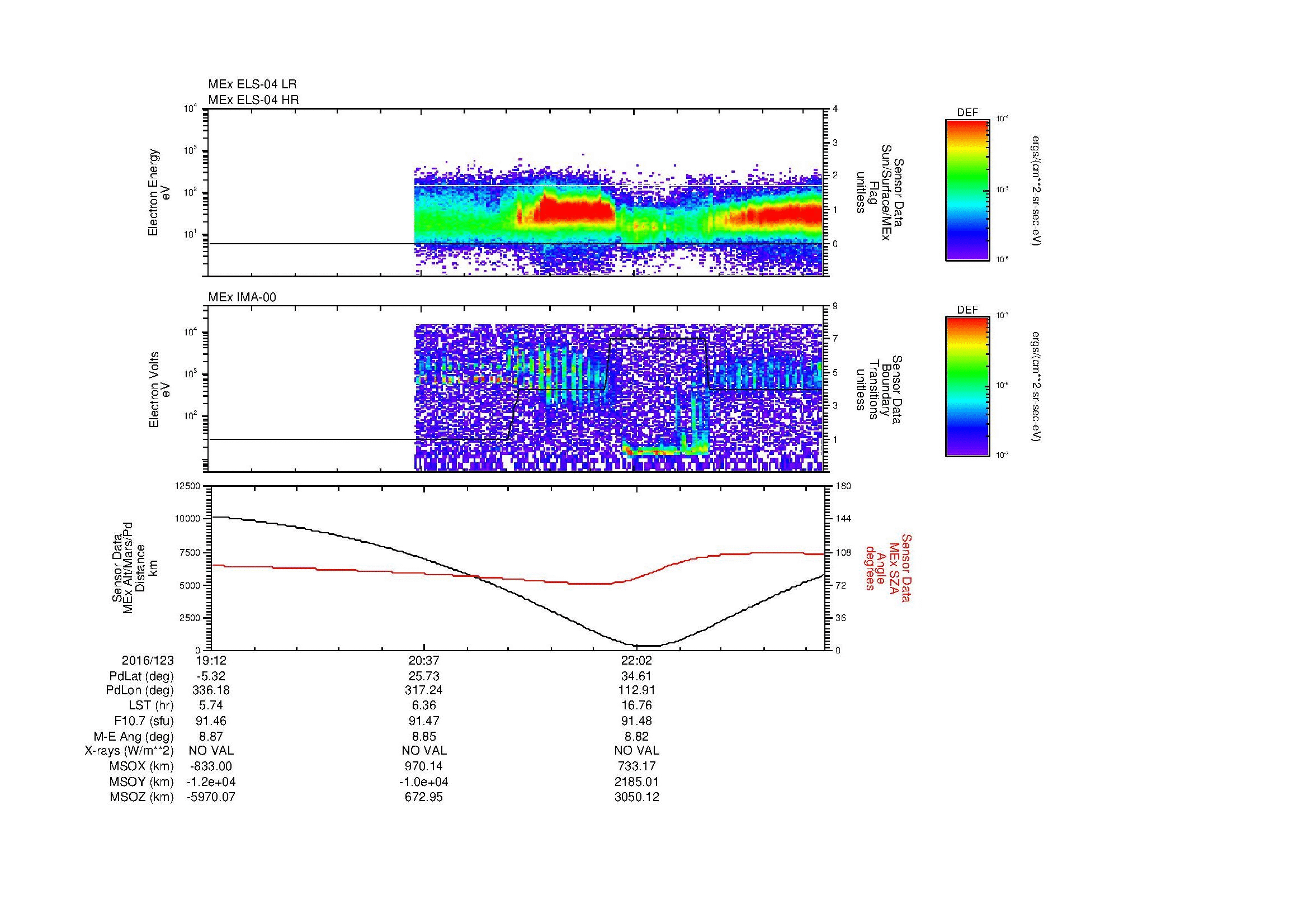Select the 'MSOY (km)' row label
This screenshot has width=1308, height=924.
(143, 781)
